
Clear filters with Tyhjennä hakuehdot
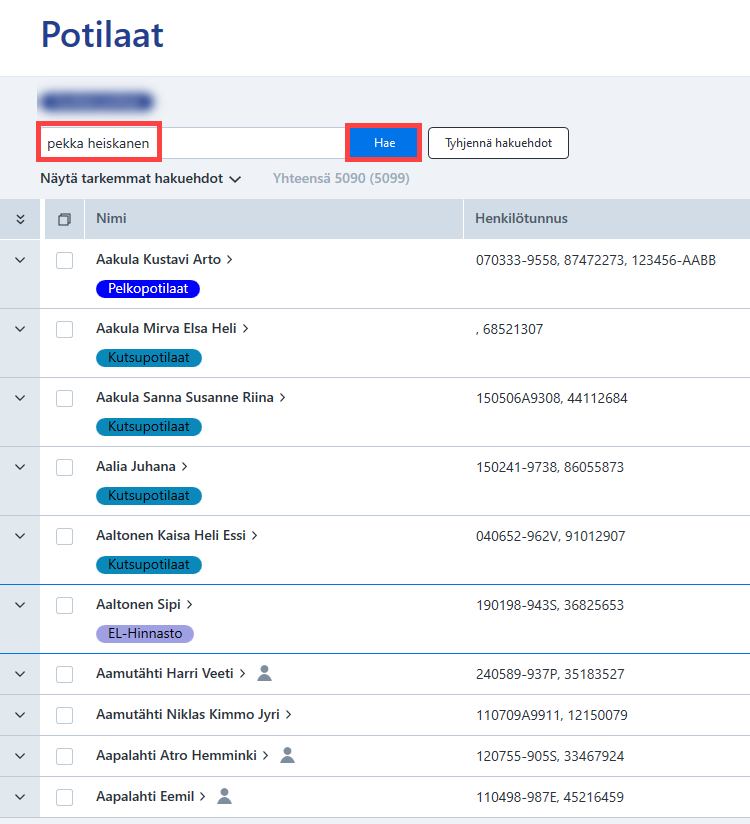point(498,143)
